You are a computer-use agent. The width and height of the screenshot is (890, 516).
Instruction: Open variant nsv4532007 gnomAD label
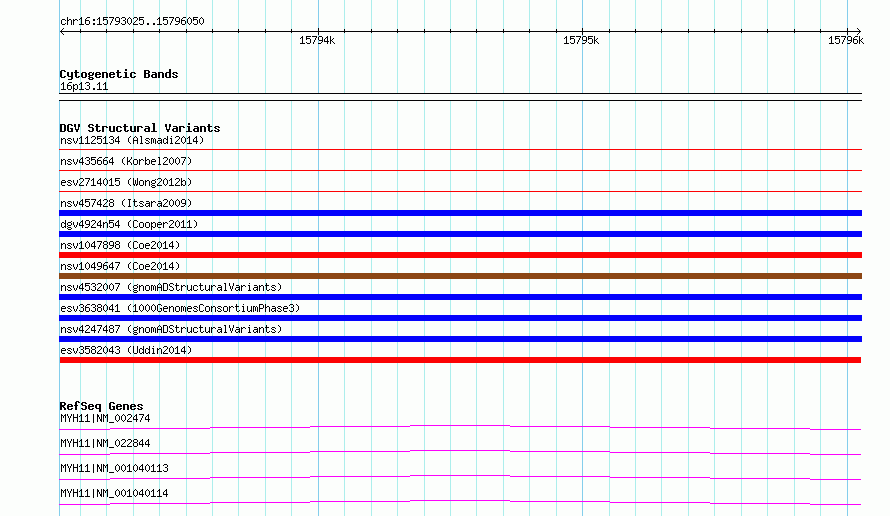171,287
